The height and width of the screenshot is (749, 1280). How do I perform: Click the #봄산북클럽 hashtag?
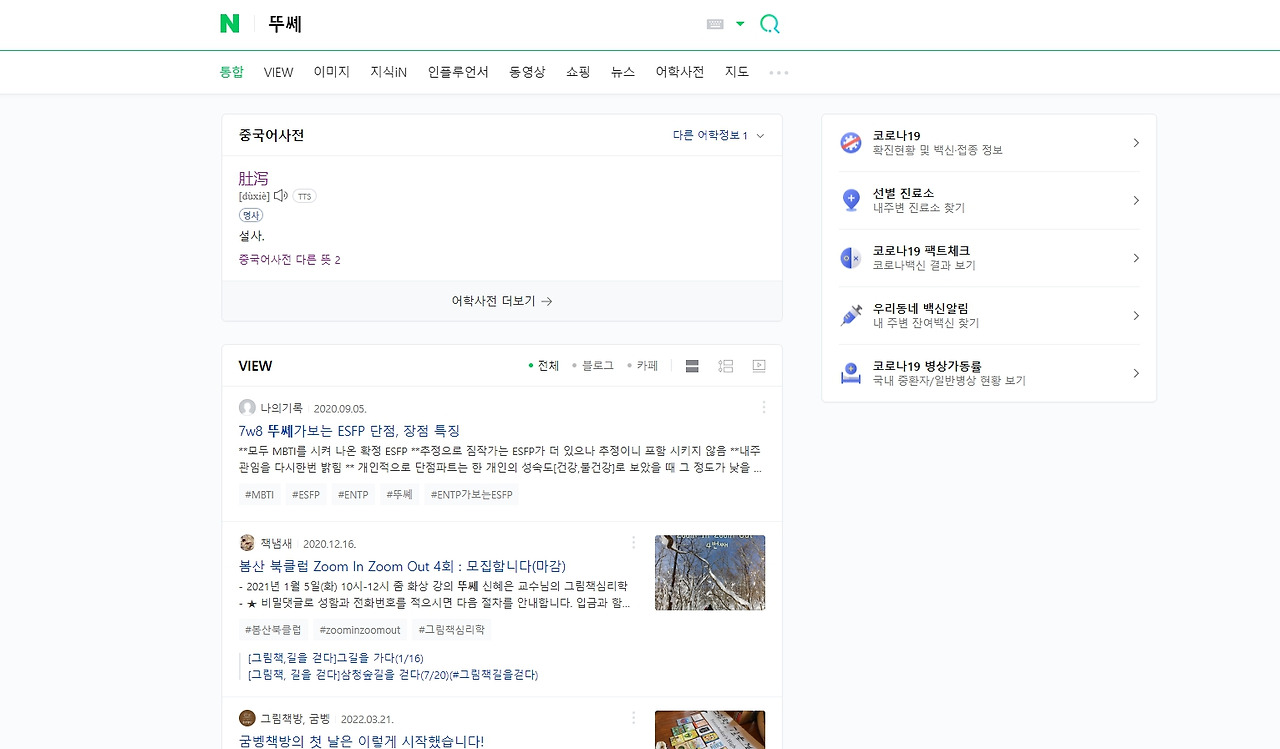273,630
